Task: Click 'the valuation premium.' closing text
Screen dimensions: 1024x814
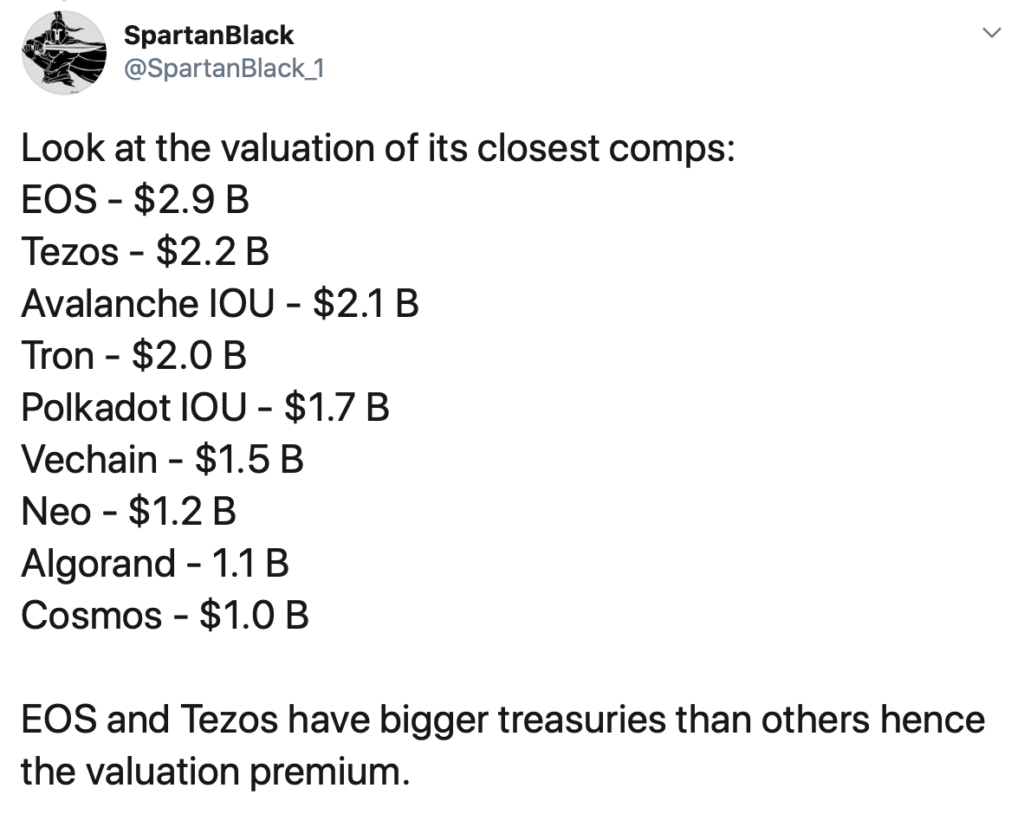Action: coord(215,772)
